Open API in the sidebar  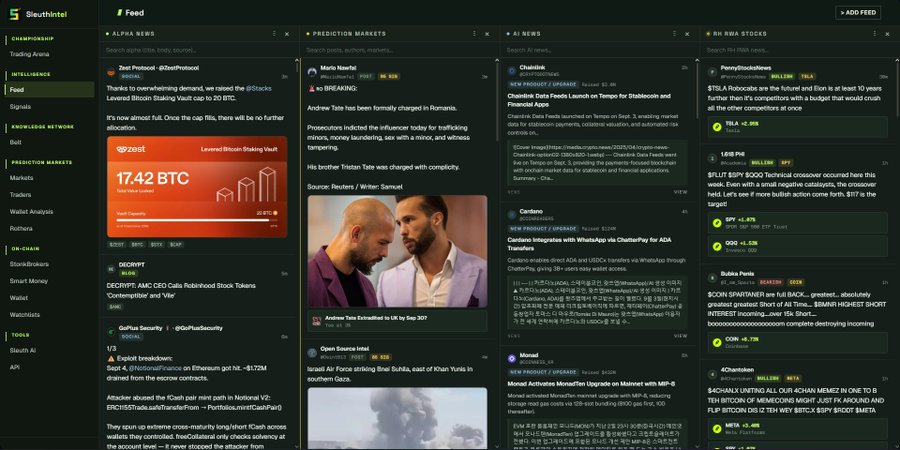[14, 367]
